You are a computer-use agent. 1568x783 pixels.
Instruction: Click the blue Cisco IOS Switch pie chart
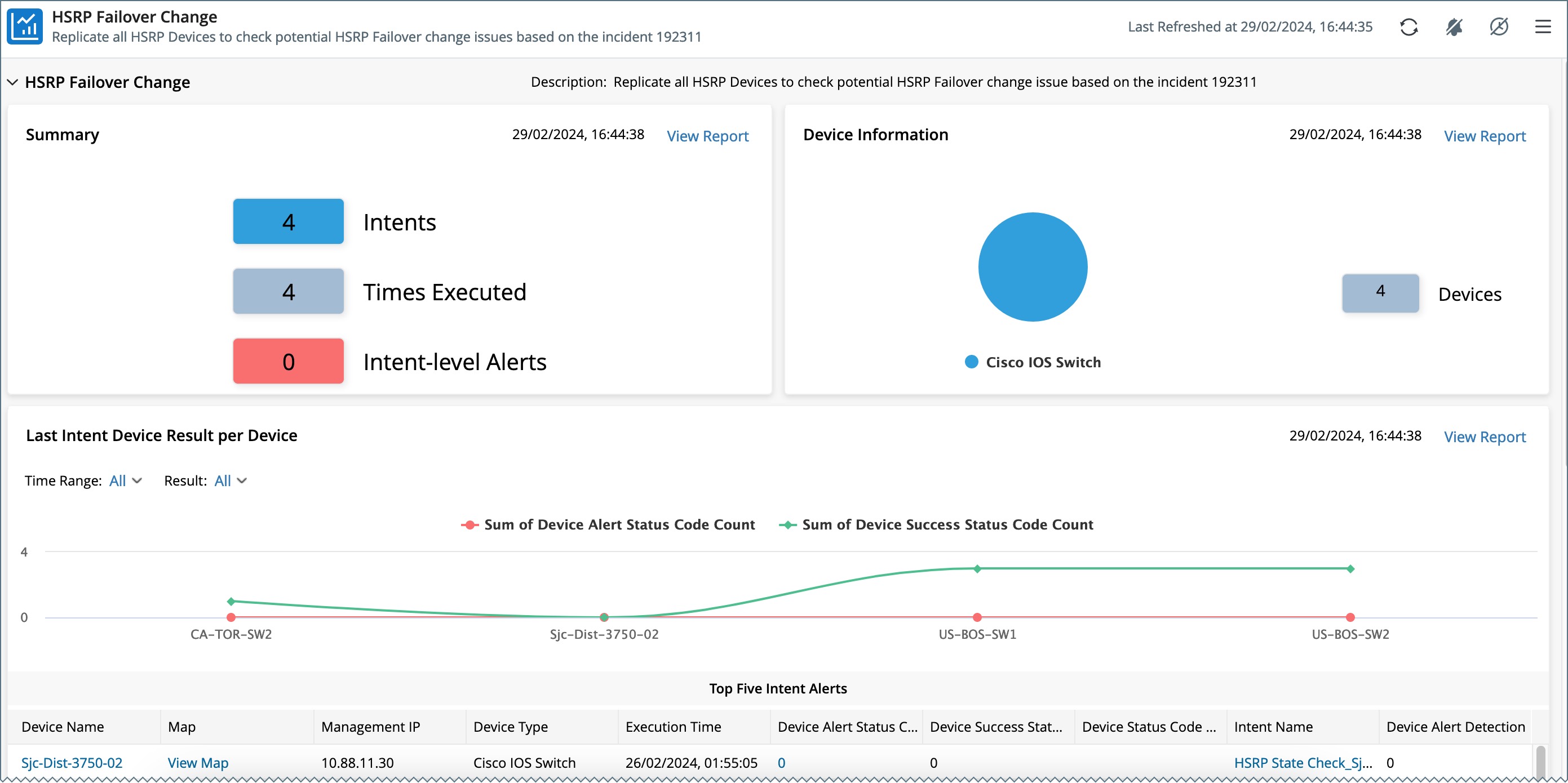[x=1033, y=267]
